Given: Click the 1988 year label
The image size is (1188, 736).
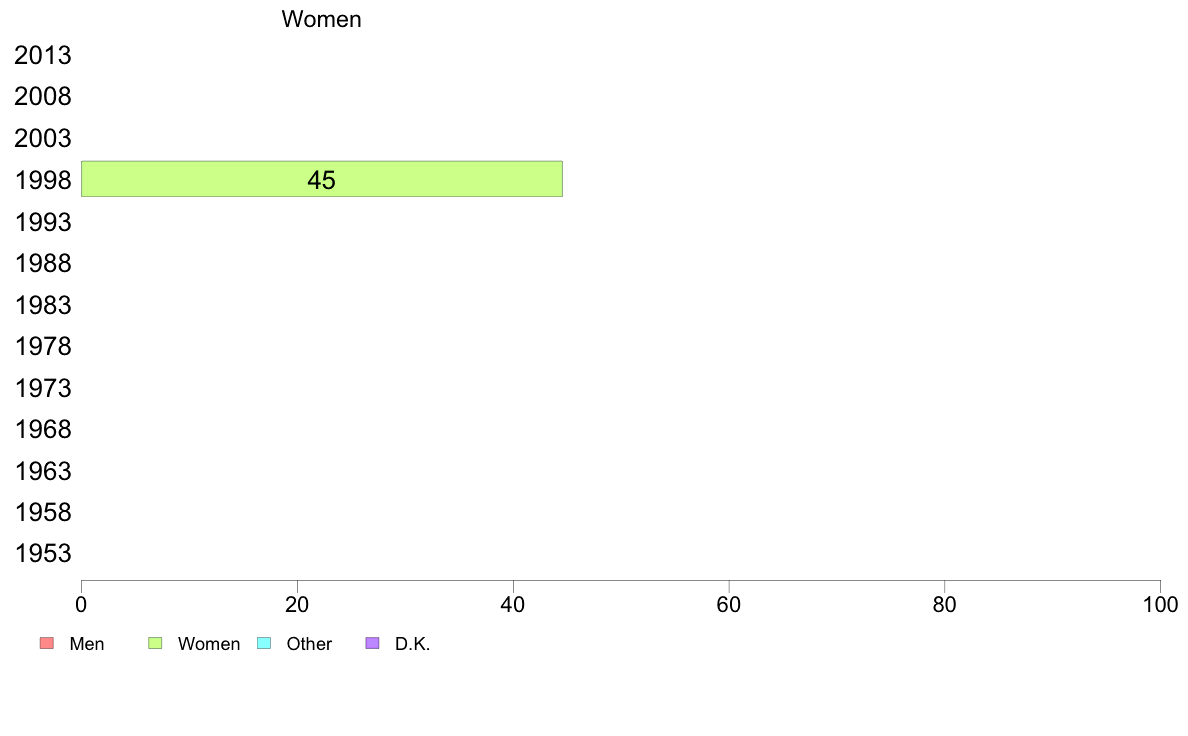Looking at the screenshot, I should [x=43, y=263].
